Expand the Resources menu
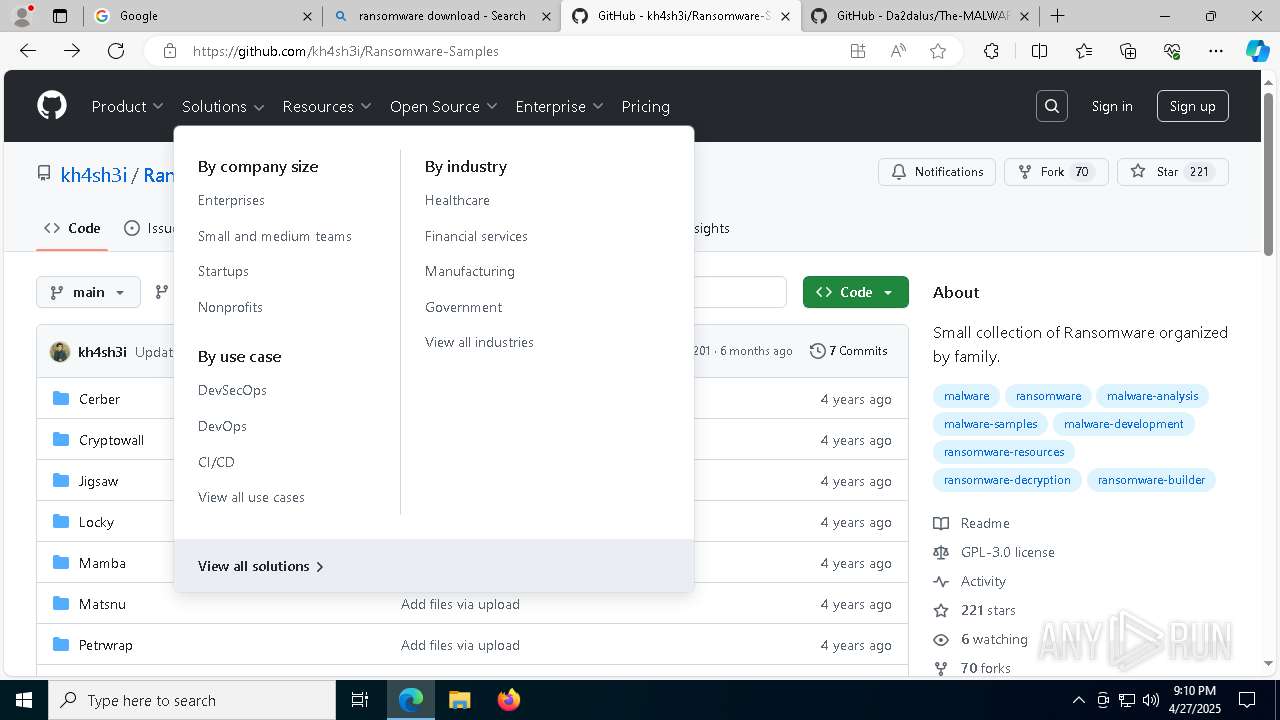 pyautogui.click(x=327, y=106)
